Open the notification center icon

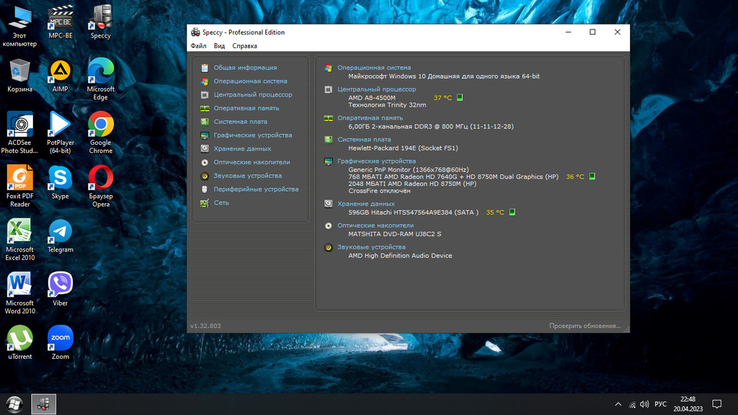click(716, 404)
